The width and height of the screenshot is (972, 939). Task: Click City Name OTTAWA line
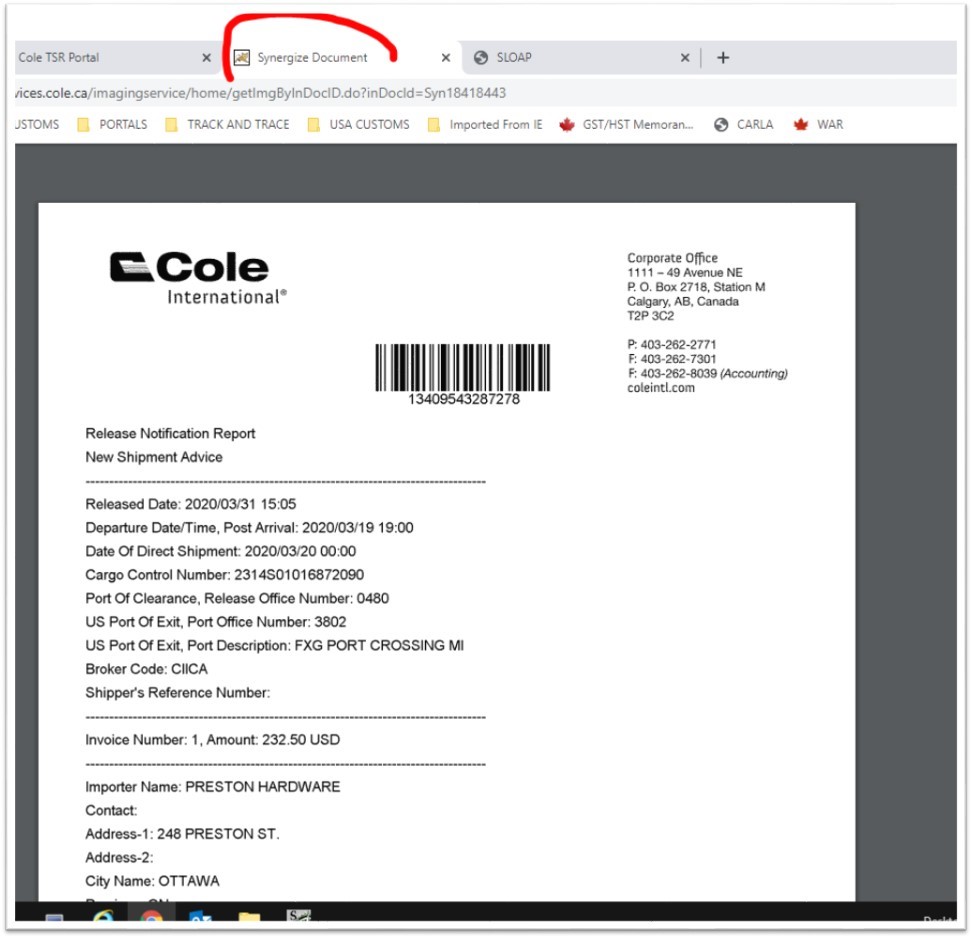click(x=152, y=881)
